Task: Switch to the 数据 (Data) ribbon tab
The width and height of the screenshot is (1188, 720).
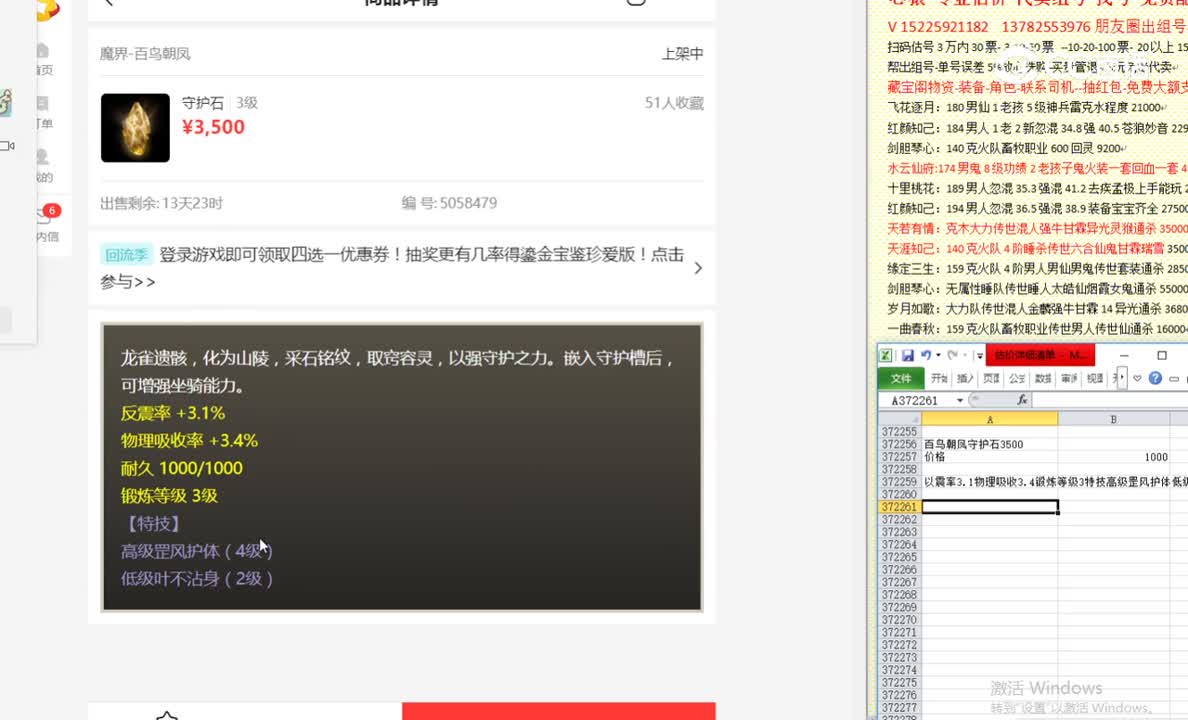Action: [x=1043, y=378]
